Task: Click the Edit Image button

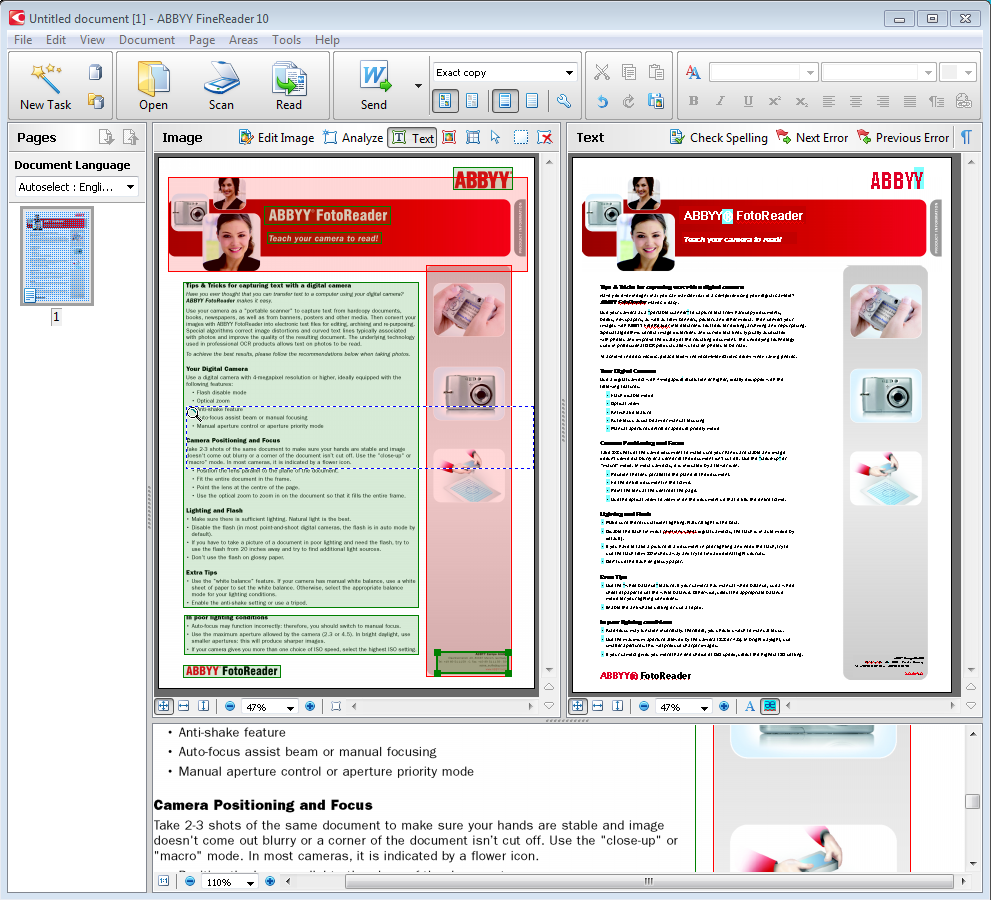Action: (276, 137)
